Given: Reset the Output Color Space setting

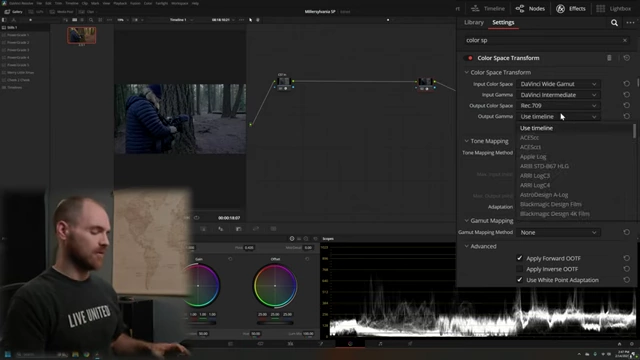Looking at the screenshot, I should [627, 105].
